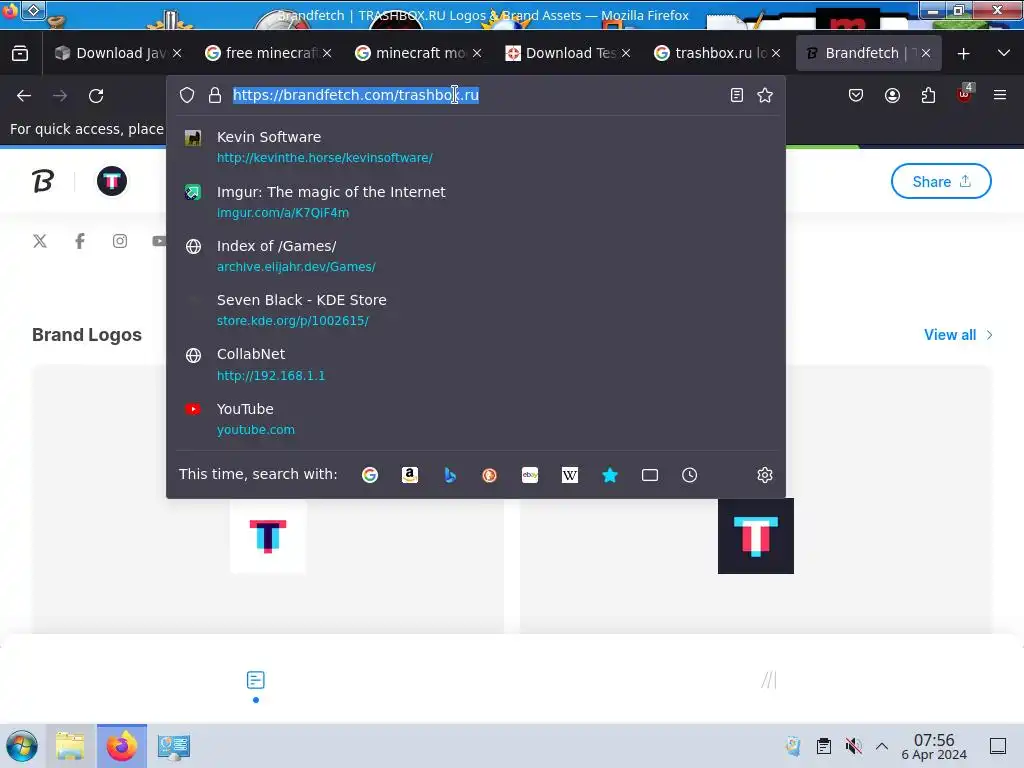This screenshot has height=768, width=1024.
Task: Reload the current page
Action: pos(96,96)
